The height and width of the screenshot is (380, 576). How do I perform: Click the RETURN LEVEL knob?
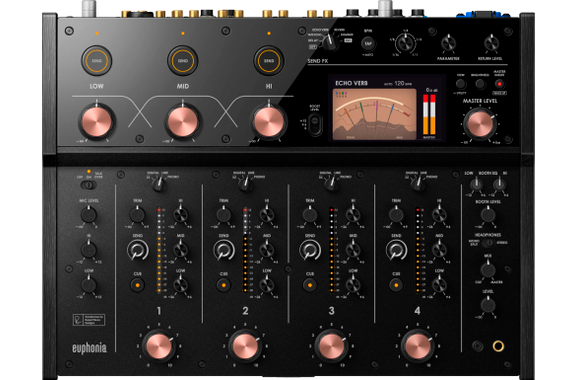(x=491, y=43)
